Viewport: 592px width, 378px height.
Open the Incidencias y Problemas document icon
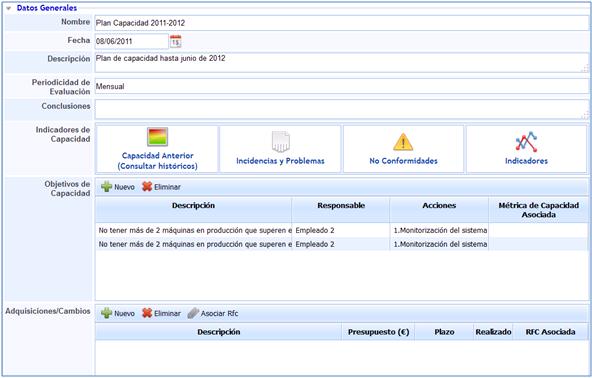pos(281,142)
